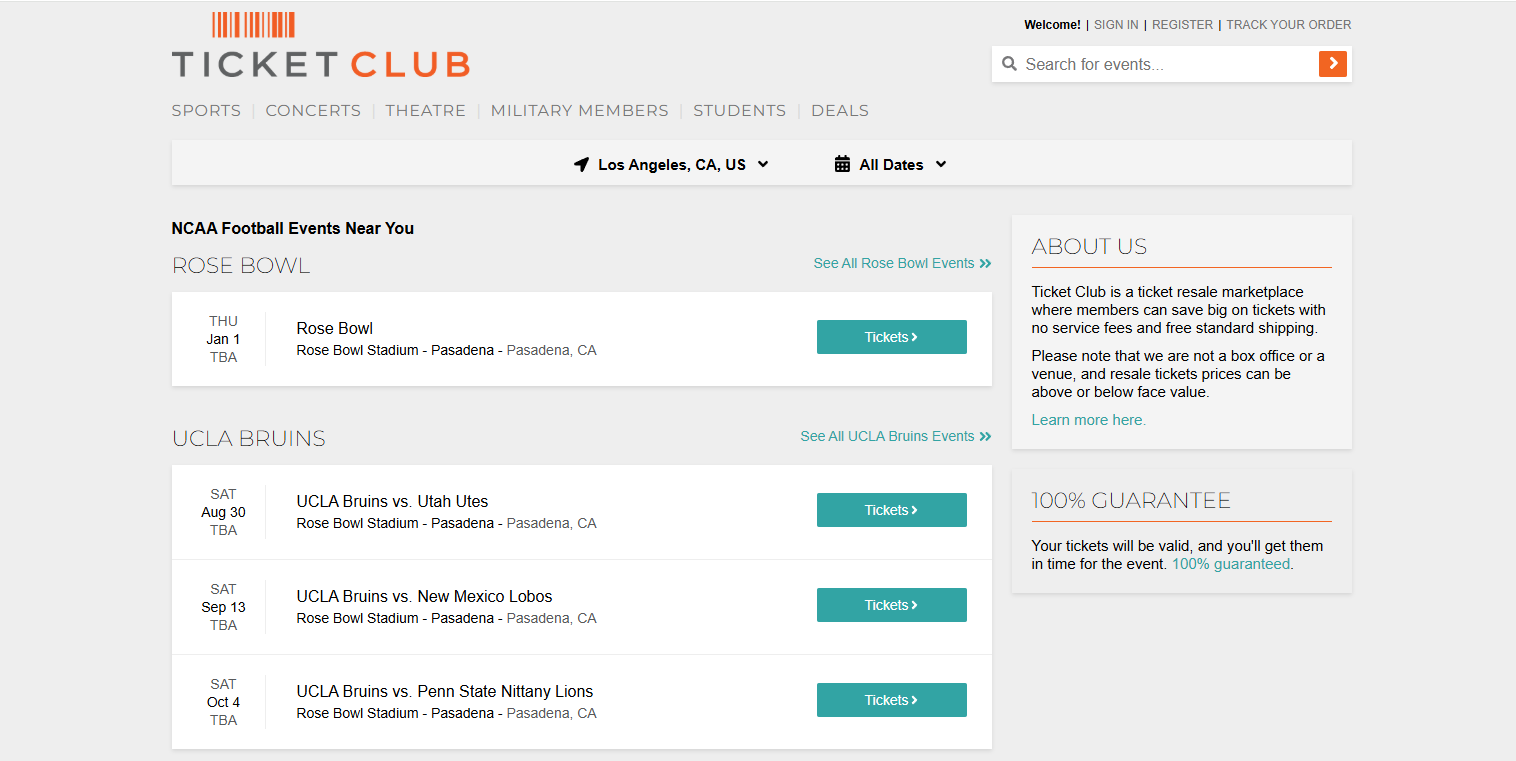Go to the Theatre section
1516x761 pixels.
425,111
